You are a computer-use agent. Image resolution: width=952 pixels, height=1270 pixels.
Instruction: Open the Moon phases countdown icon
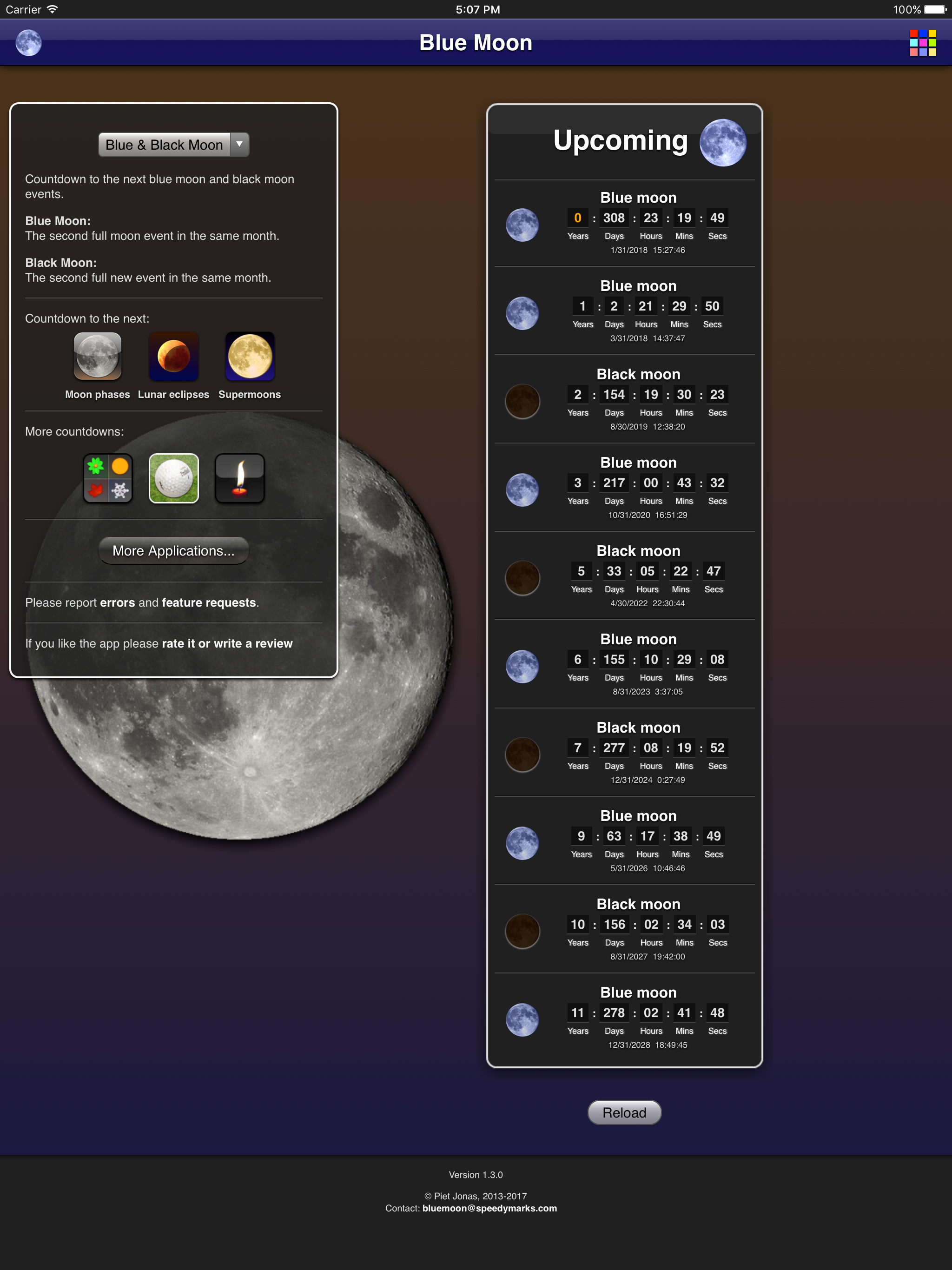[x=98, y=357]
